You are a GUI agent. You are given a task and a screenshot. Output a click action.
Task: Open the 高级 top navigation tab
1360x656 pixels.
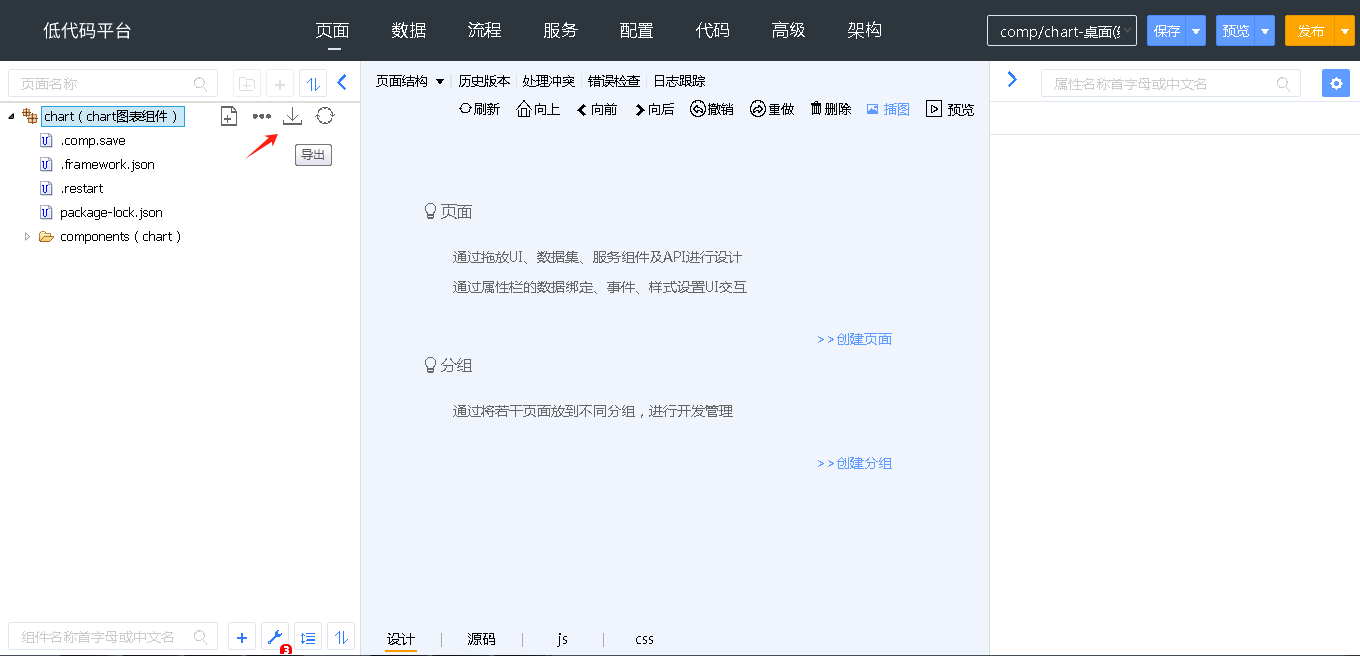pos(789,30)
